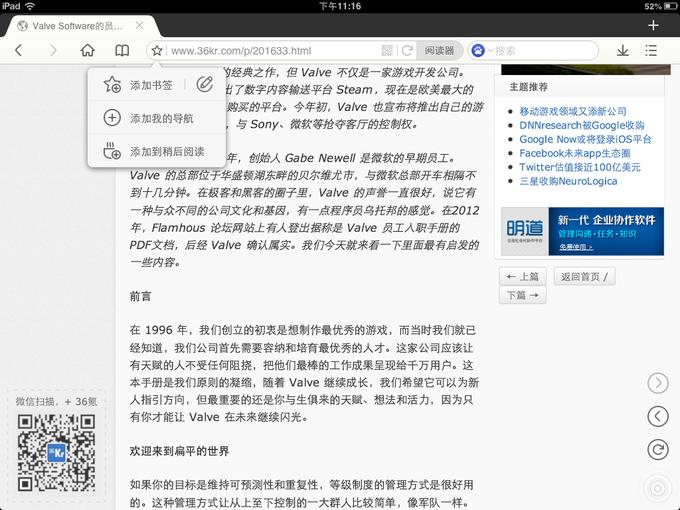Click the 主题推荐 section heading
Viewport: 680px width, 510px height.
(528, 87)
